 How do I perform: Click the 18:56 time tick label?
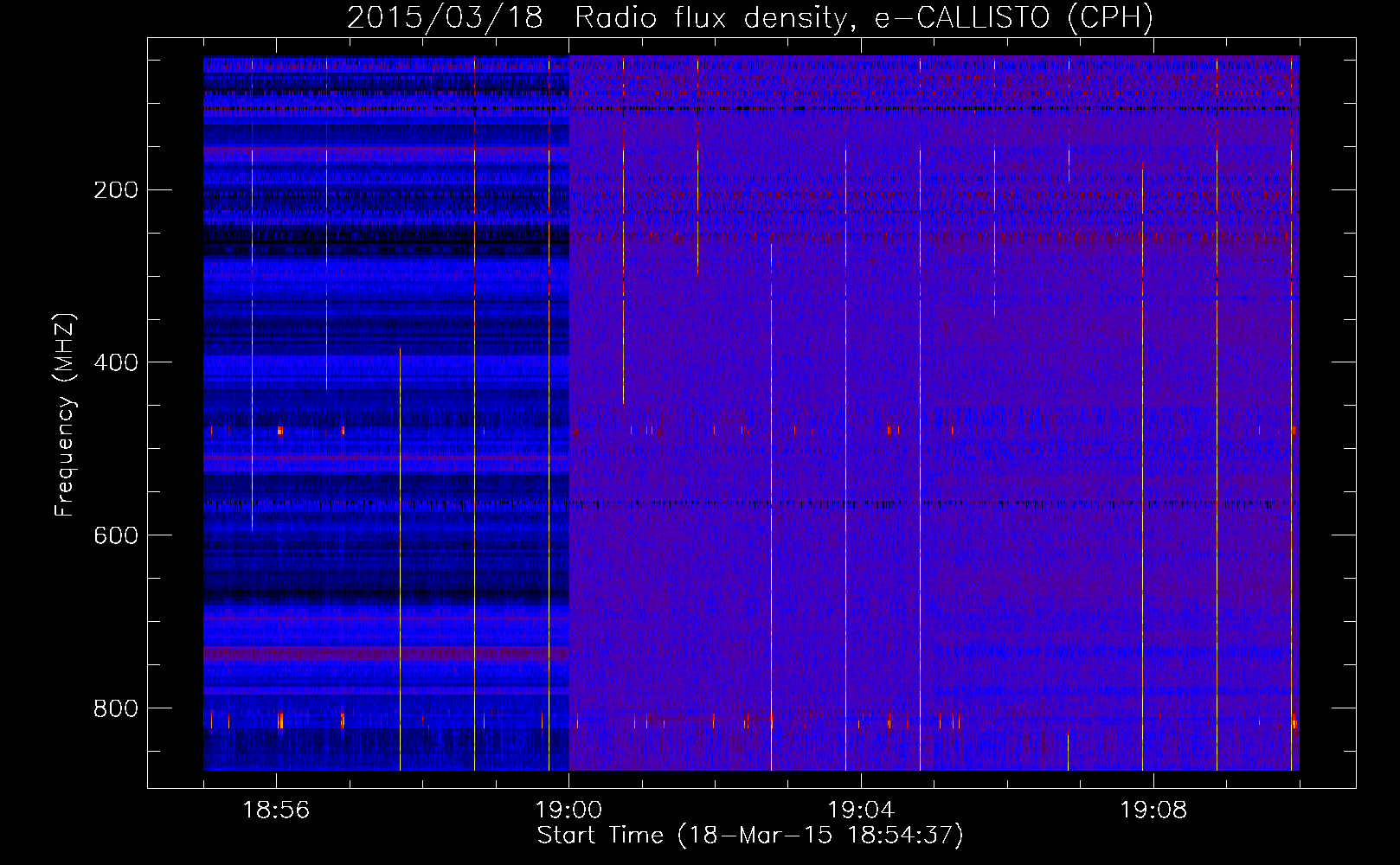pyautogui.click(x=276, y=811)
